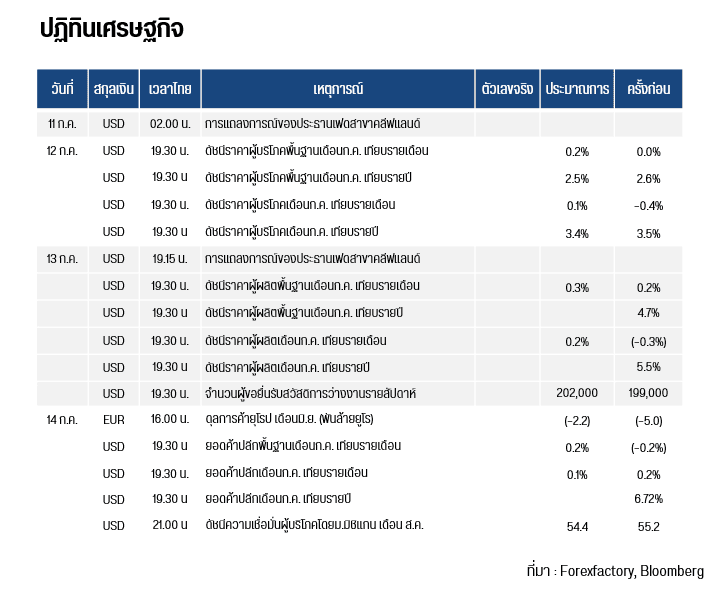Select the forecast value "0.3%"
The image size is (722, 599).
click(577, 288)
